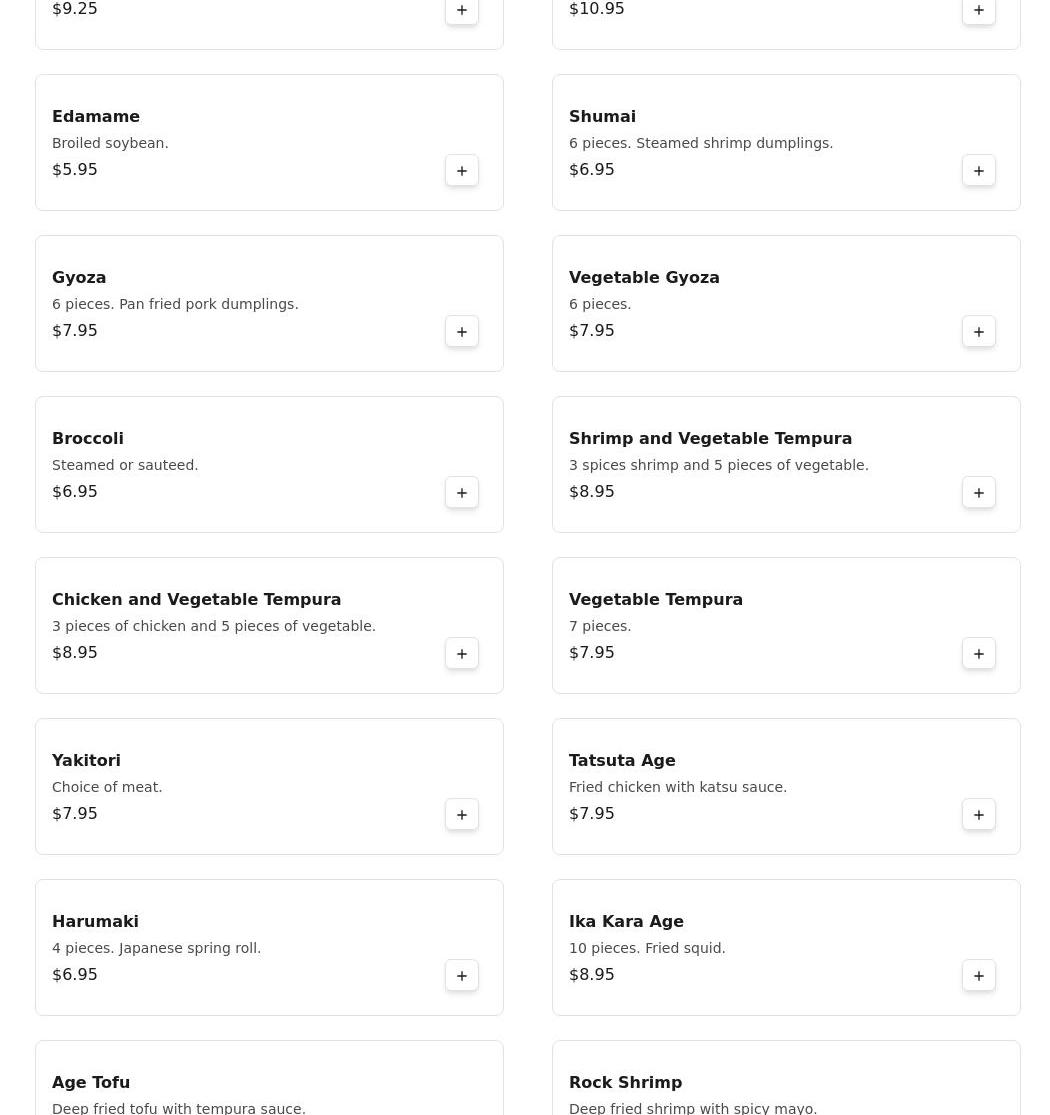Screen dimensions: 1050x1115
Task: Add the $10.95 item at top
Action: point(979,11)
